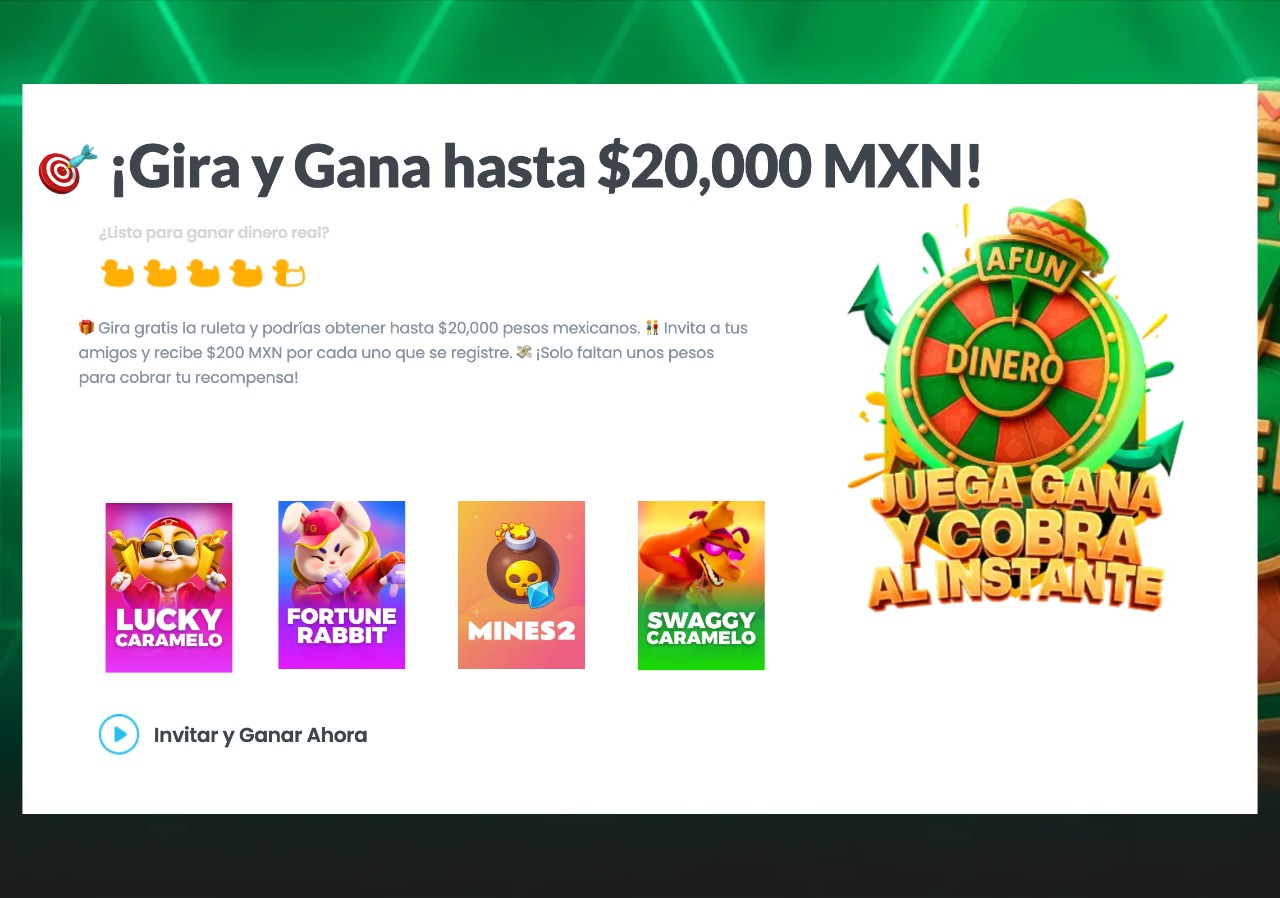The height and width of the screenshot is (898, 1280).
Task: Click the DINERO center of the wheel
Action: point(1004,364)
